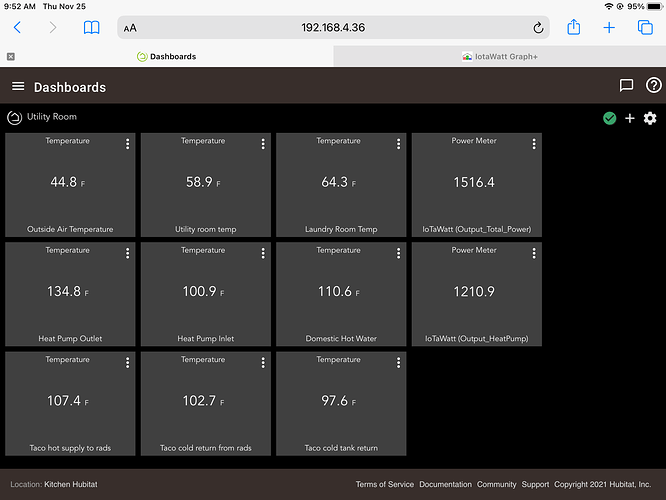666x500 pixels.
Task: Show all open tabs overview
Action: 645,28
